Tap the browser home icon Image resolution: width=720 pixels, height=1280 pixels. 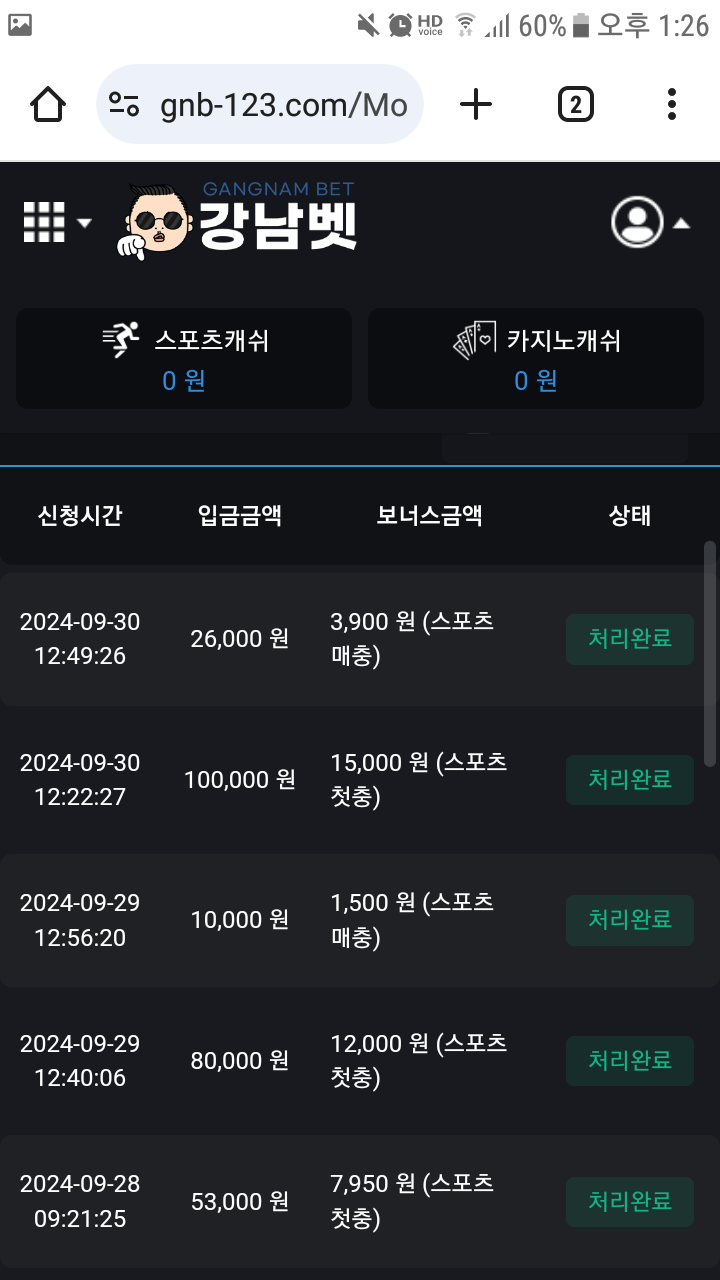tap(48, 104)
